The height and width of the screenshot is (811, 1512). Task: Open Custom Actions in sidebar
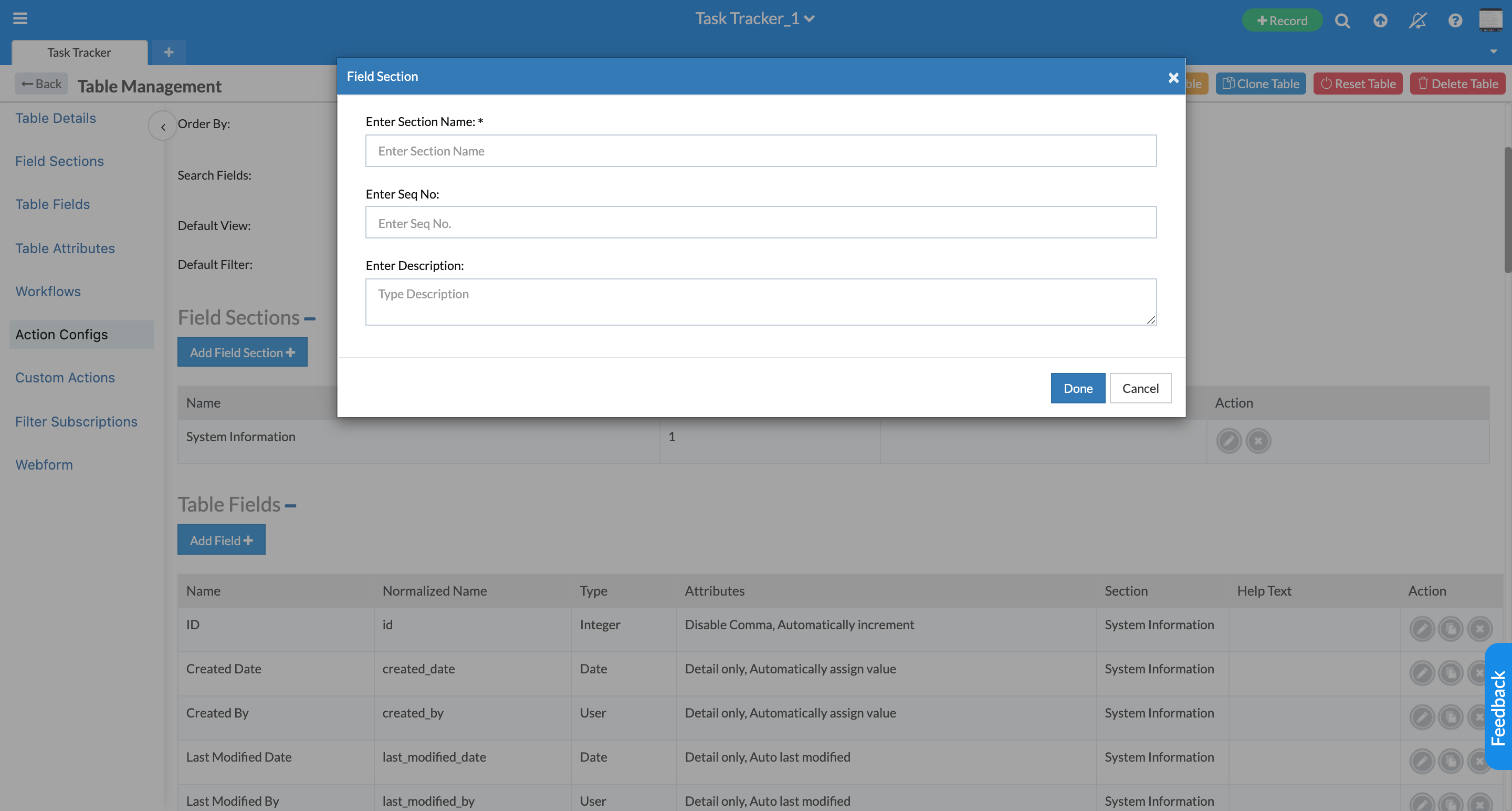point(65,378)
